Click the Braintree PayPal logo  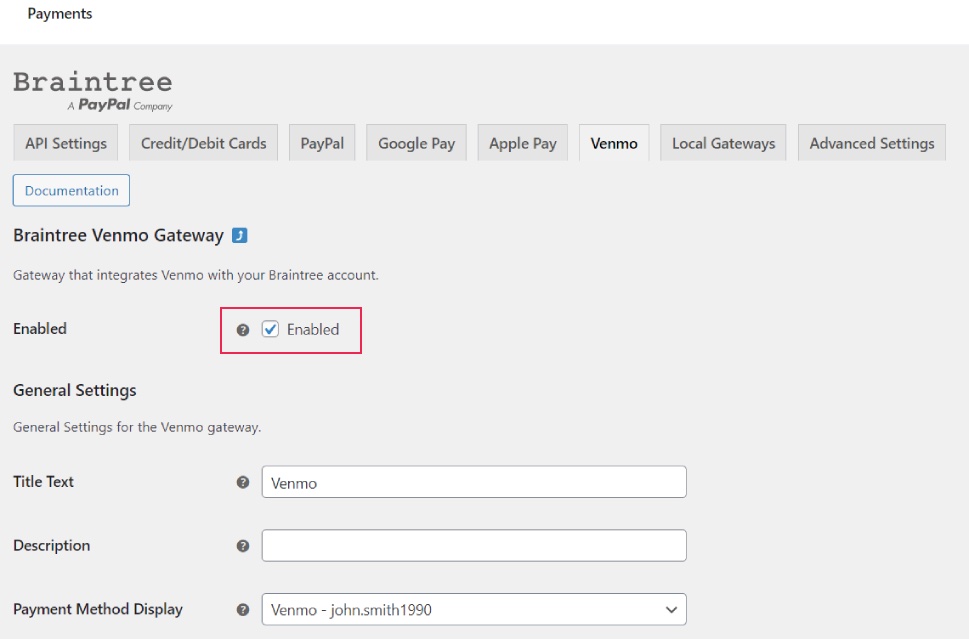tap(93, 90)
